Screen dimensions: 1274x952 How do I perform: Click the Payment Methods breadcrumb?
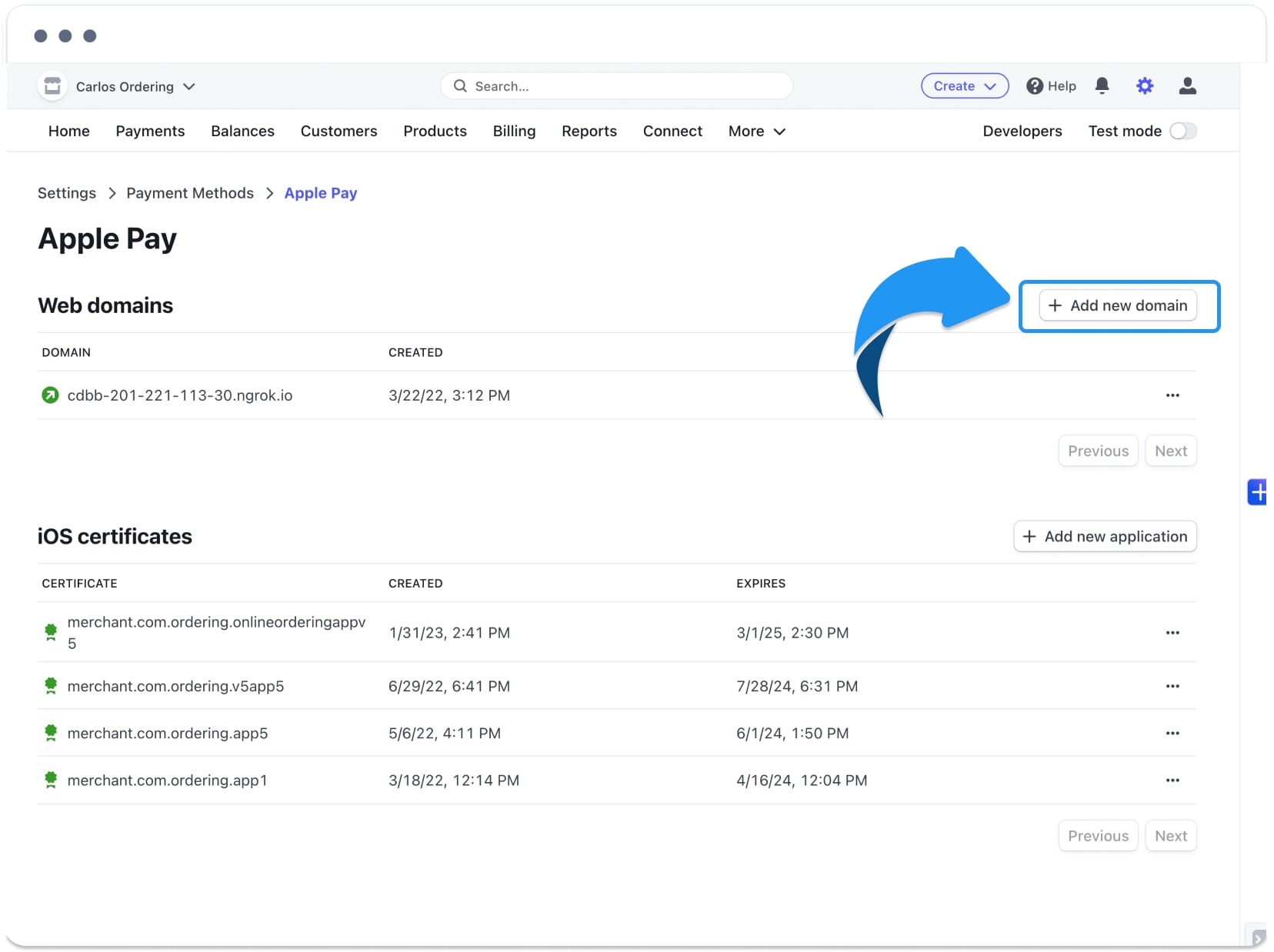coord(190,193)
